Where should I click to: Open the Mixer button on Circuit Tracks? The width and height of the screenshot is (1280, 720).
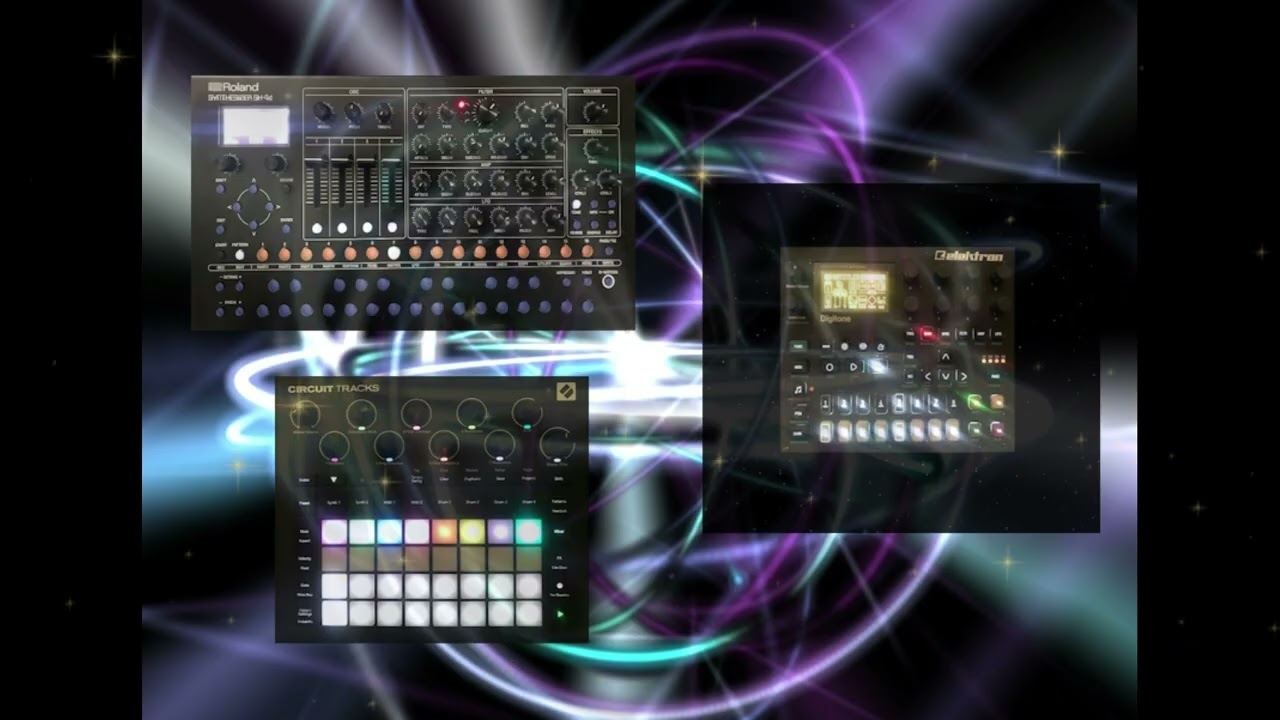[559, 531]
